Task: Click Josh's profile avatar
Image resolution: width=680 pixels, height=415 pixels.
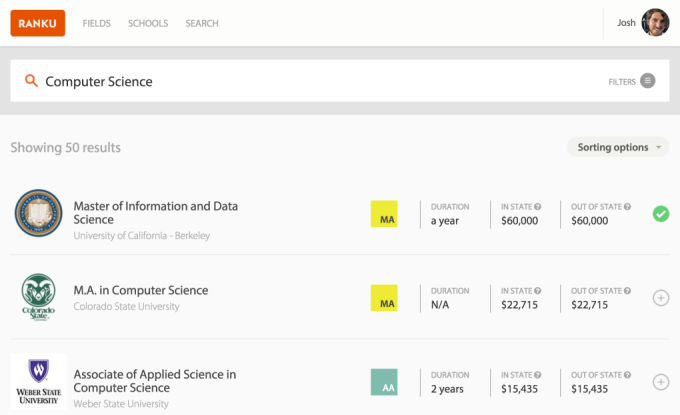Action: tap(655, 23)
